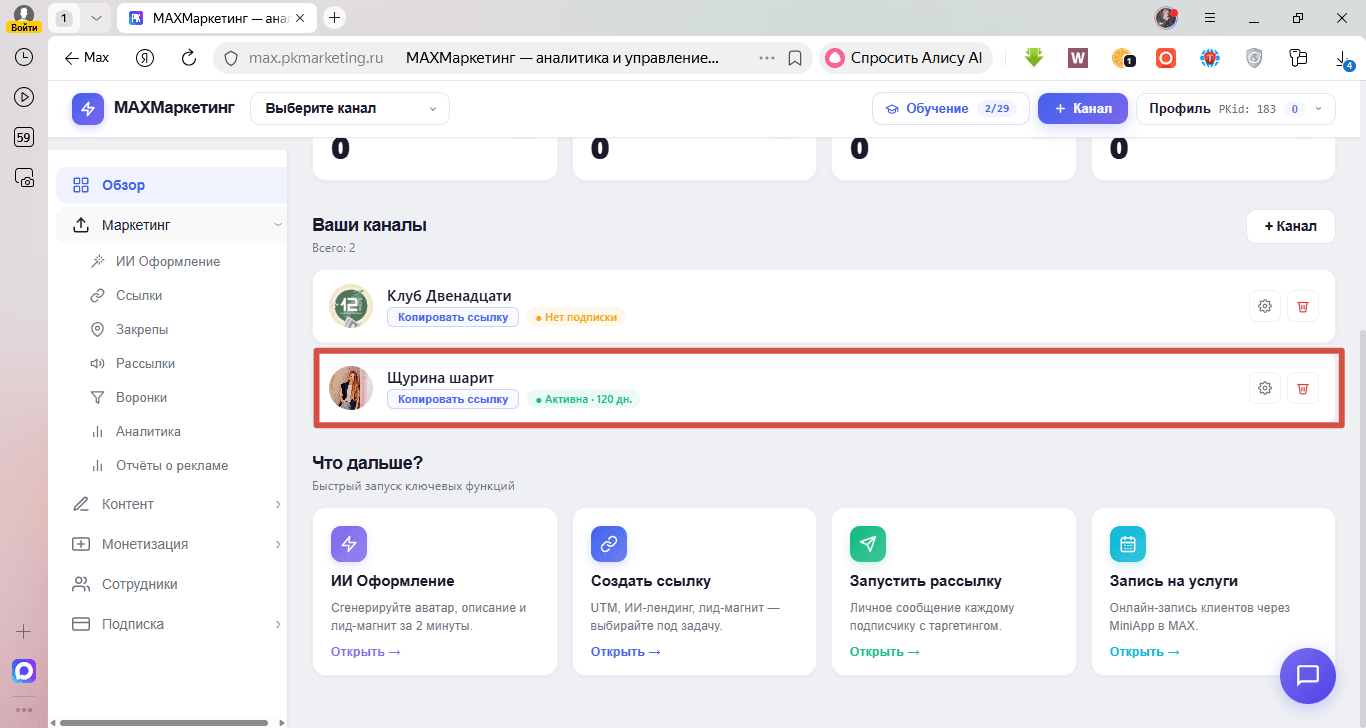Open the Выберите канал channel dropdown
Image resolution: width=1366 pixels, height=728 pixels.
tap(350, 108)
